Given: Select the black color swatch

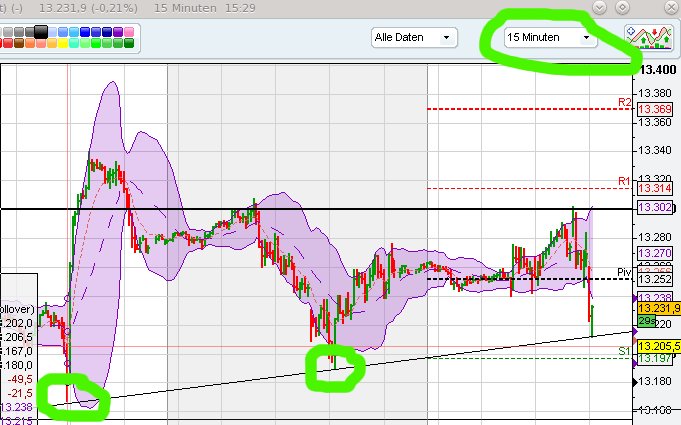Looking at the screenshot, I should pos(41,32).
